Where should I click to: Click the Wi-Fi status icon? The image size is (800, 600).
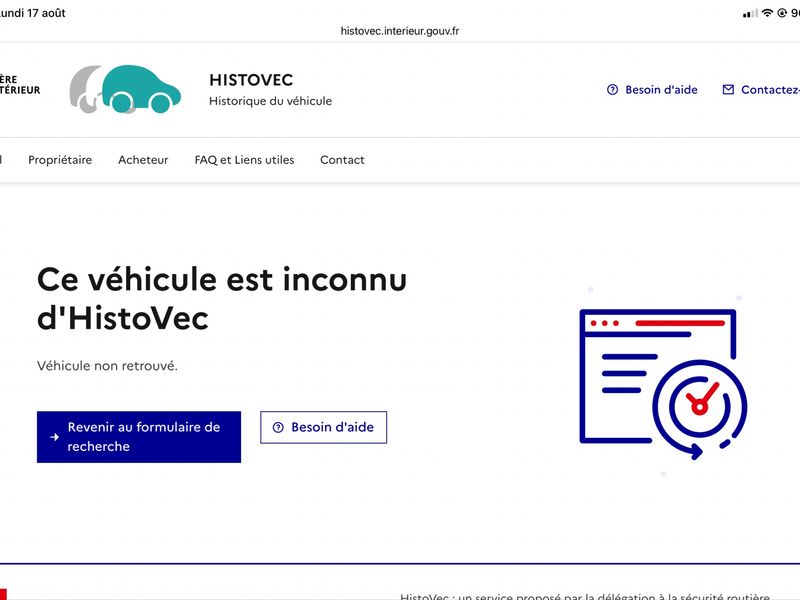(x=767, y=13)
